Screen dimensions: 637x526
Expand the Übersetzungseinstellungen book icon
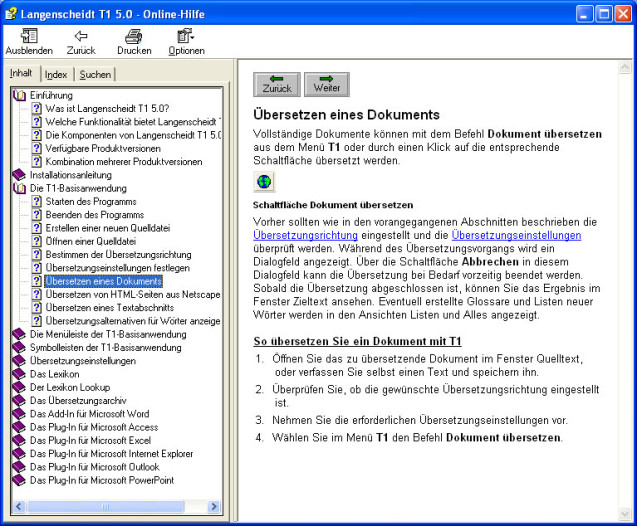click(20, 361)
